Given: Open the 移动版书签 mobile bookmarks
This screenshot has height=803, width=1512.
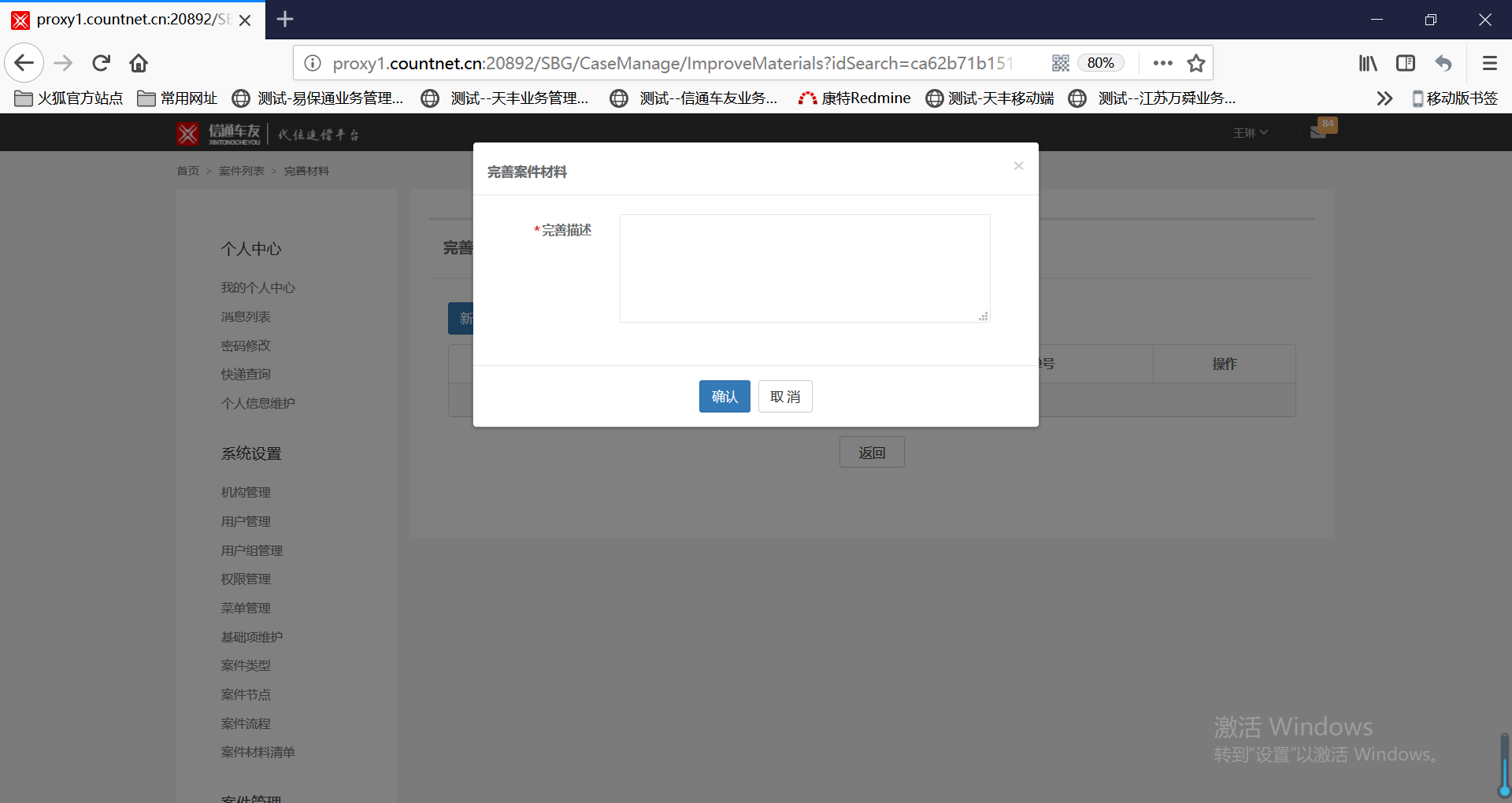Looking at the screenshot, I should point(1454,98).
